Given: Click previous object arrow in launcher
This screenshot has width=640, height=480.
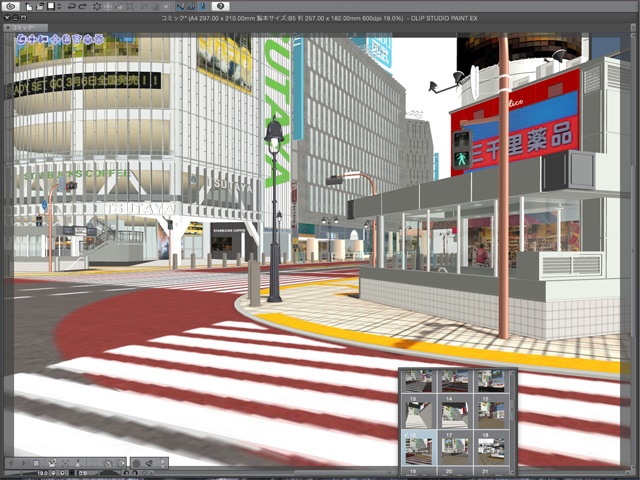Looking at the screenshot, I should 11,463.
